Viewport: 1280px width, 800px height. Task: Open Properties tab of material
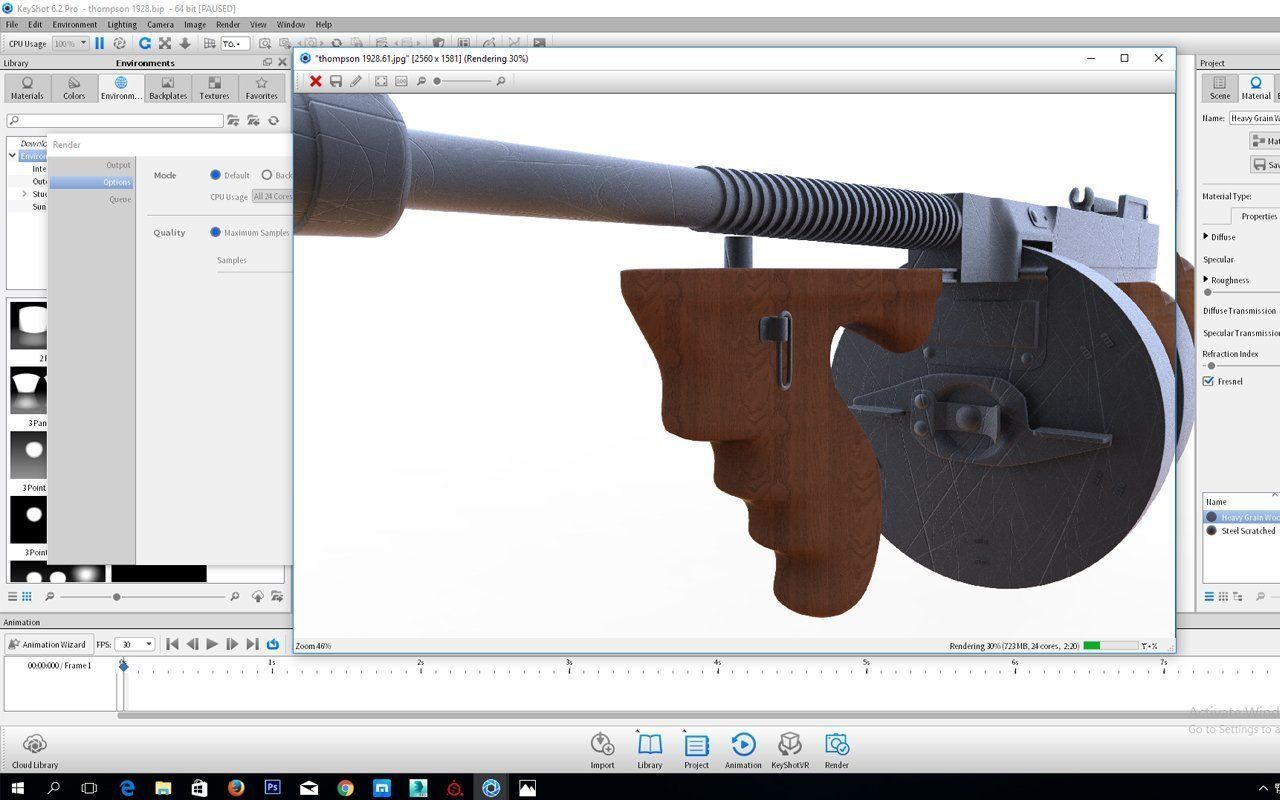(1258, 216)
